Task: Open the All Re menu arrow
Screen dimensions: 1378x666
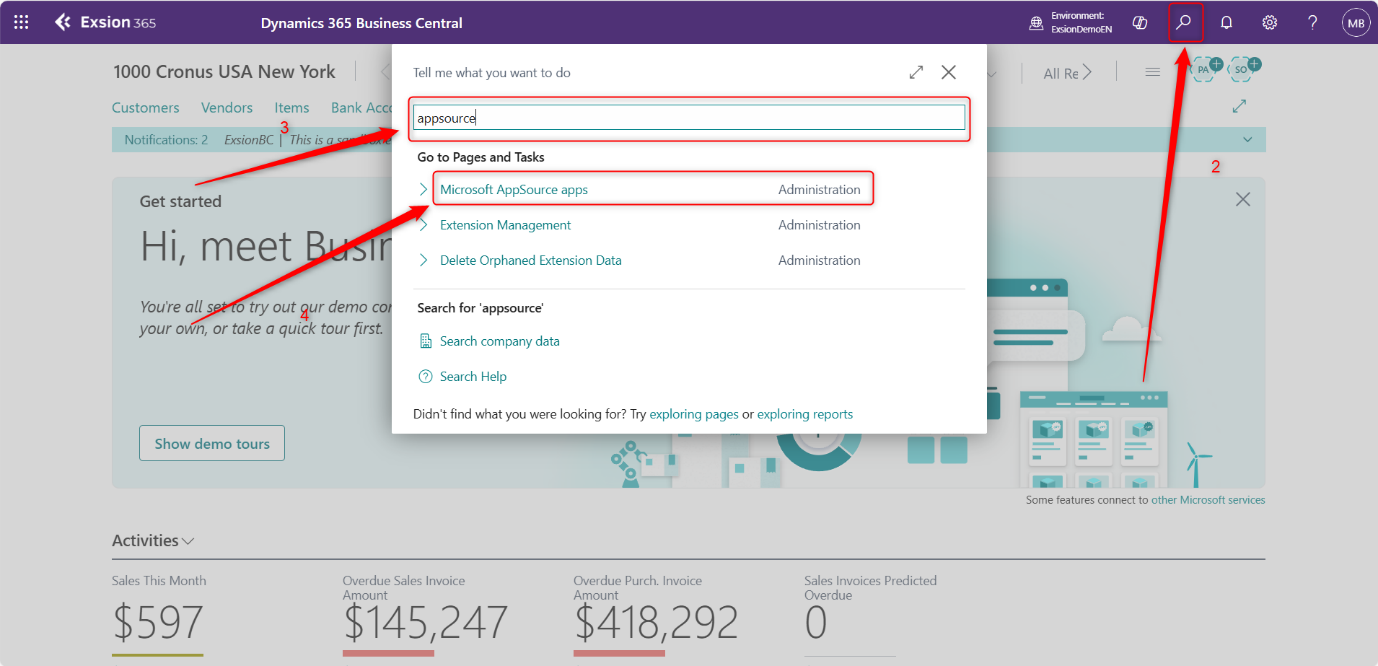Action: [1088, 72]
